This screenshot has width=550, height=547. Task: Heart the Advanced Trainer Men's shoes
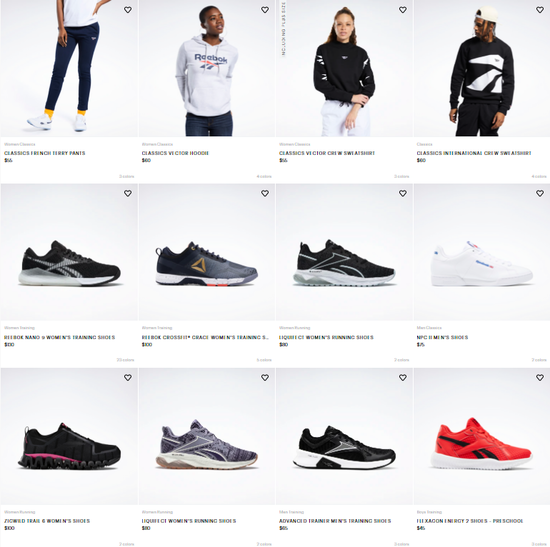pos(403,378)
